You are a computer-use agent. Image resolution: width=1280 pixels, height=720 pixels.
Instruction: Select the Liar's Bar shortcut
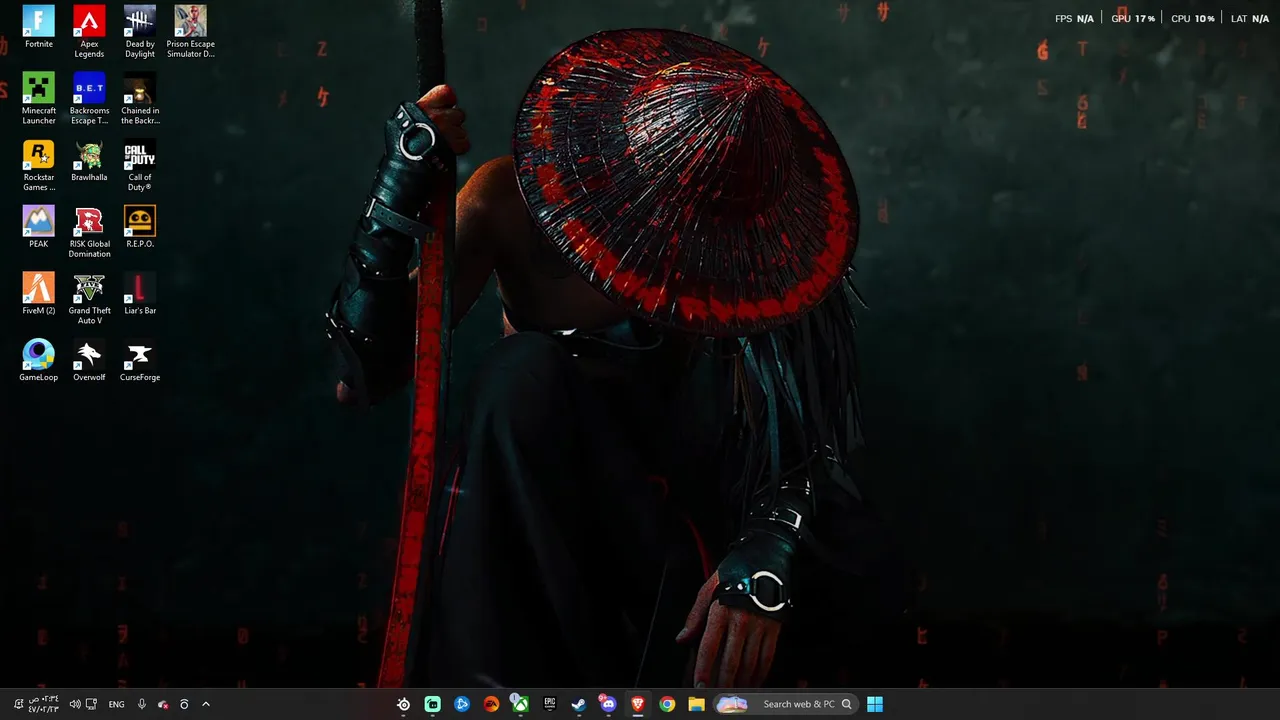pos(140,294)
